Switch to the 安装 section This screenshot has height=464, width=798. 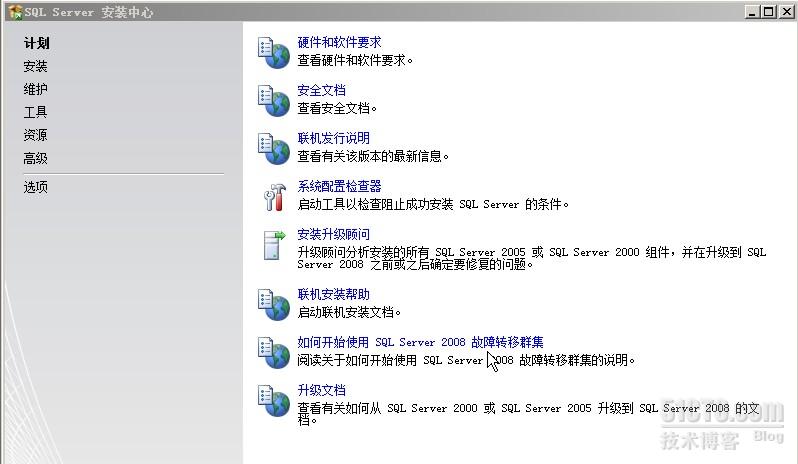[35, 66]
